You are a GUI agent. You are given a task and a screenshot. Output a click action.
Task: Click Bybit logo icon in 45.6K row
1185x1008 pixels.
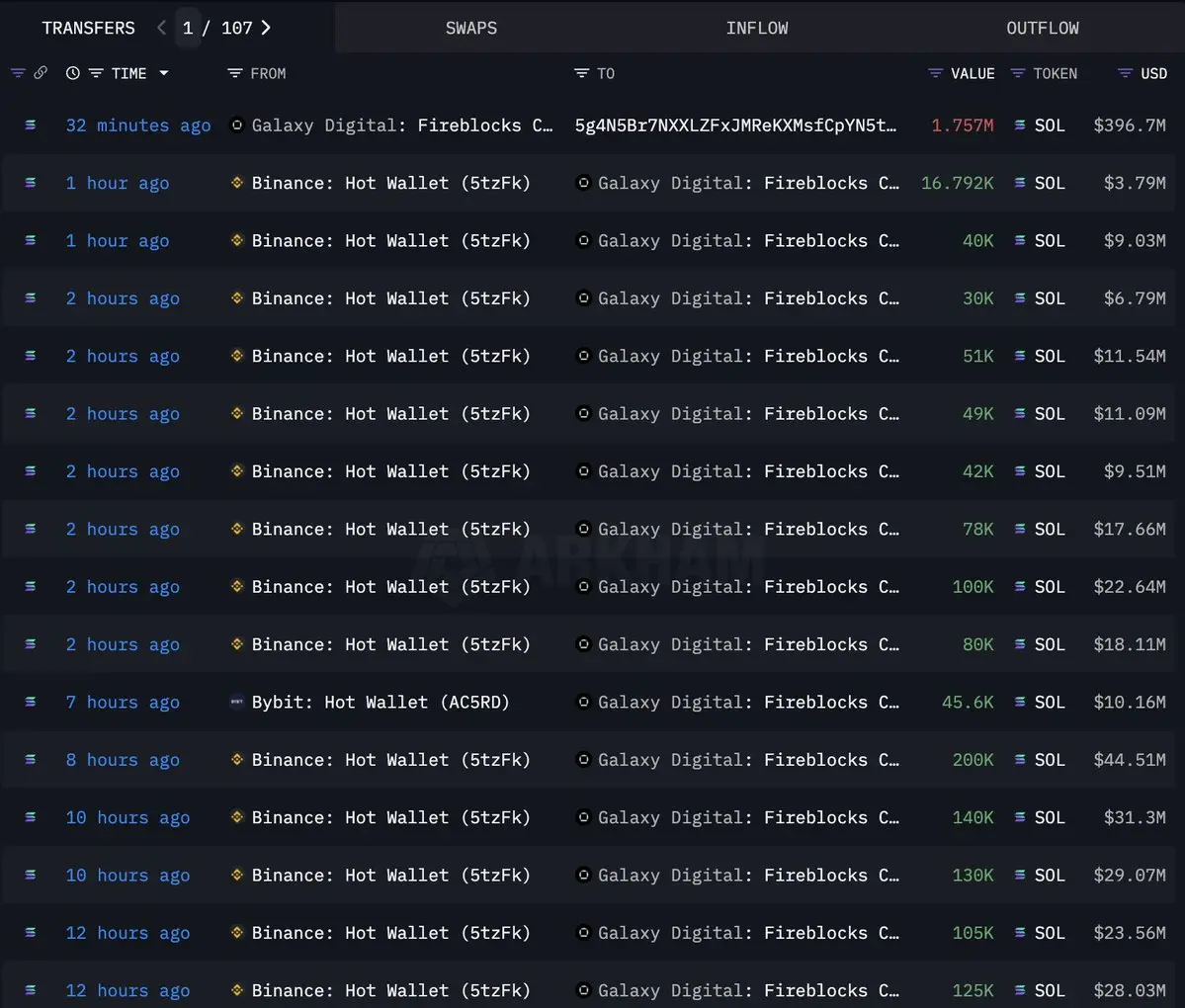(236, 702)
